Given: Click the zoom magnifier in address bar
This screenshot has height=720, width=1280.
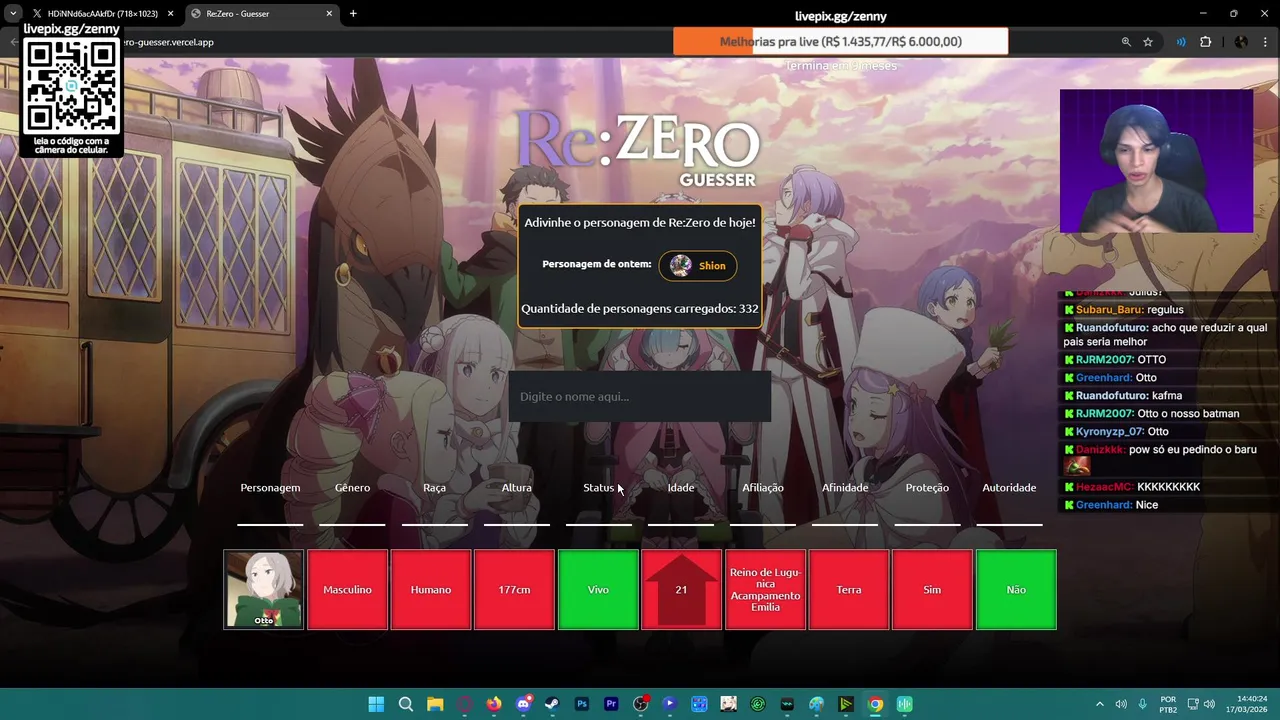Looking at the screenshot, I should pos(1126,42).
